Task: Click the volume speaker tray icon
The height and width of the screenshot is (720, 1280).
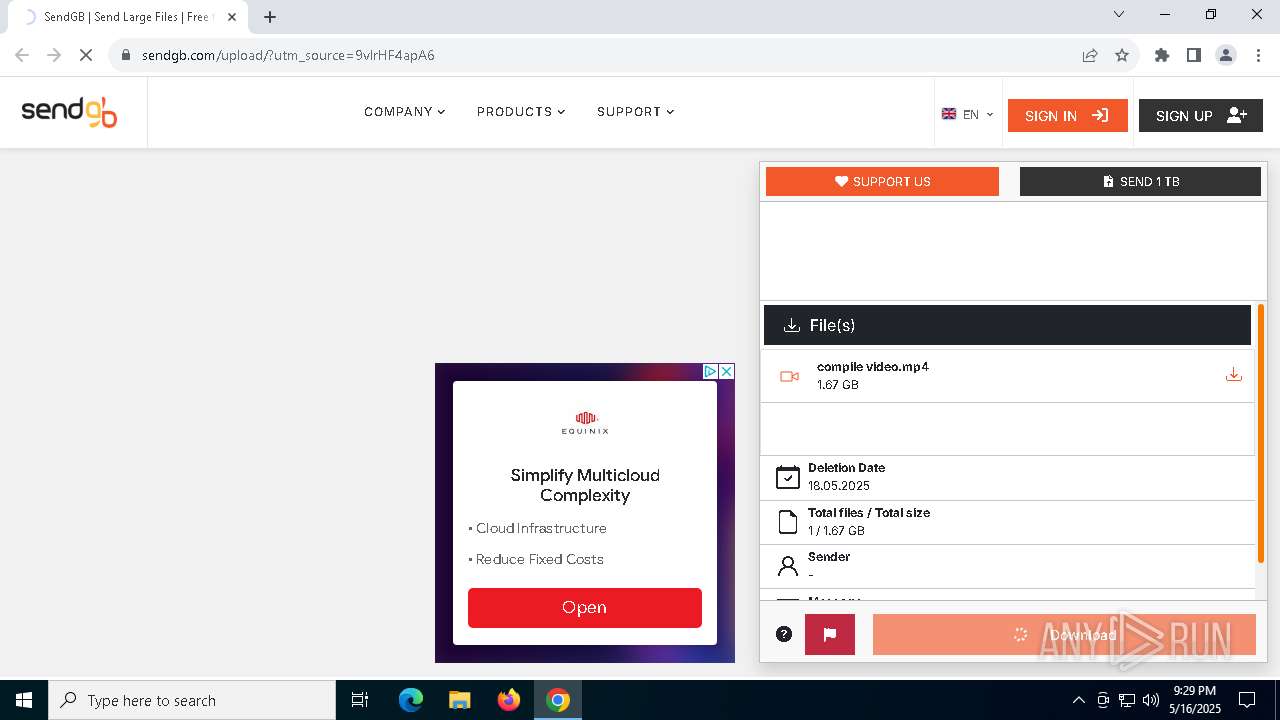Action: coord(1151,700)
